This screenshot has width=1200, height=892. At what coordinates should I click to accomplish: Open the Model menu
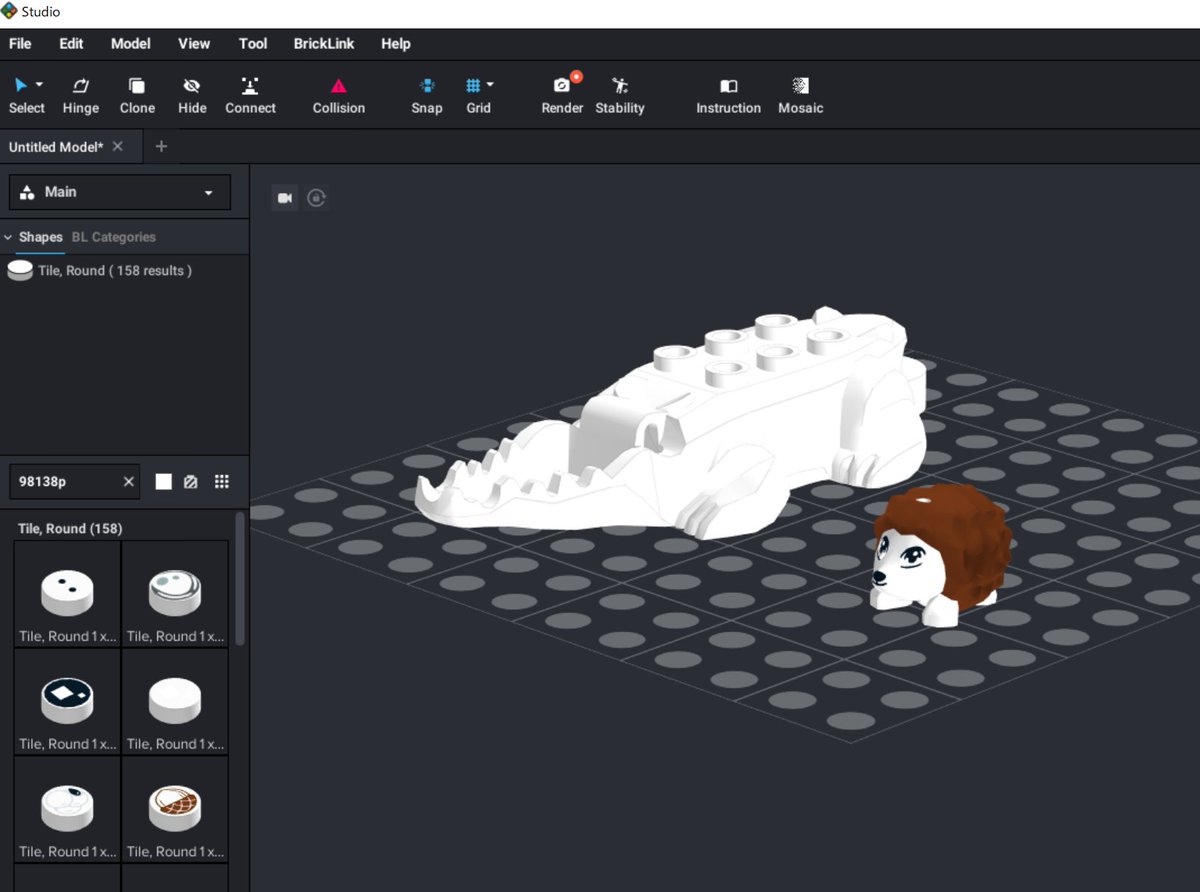coord(131,43)
